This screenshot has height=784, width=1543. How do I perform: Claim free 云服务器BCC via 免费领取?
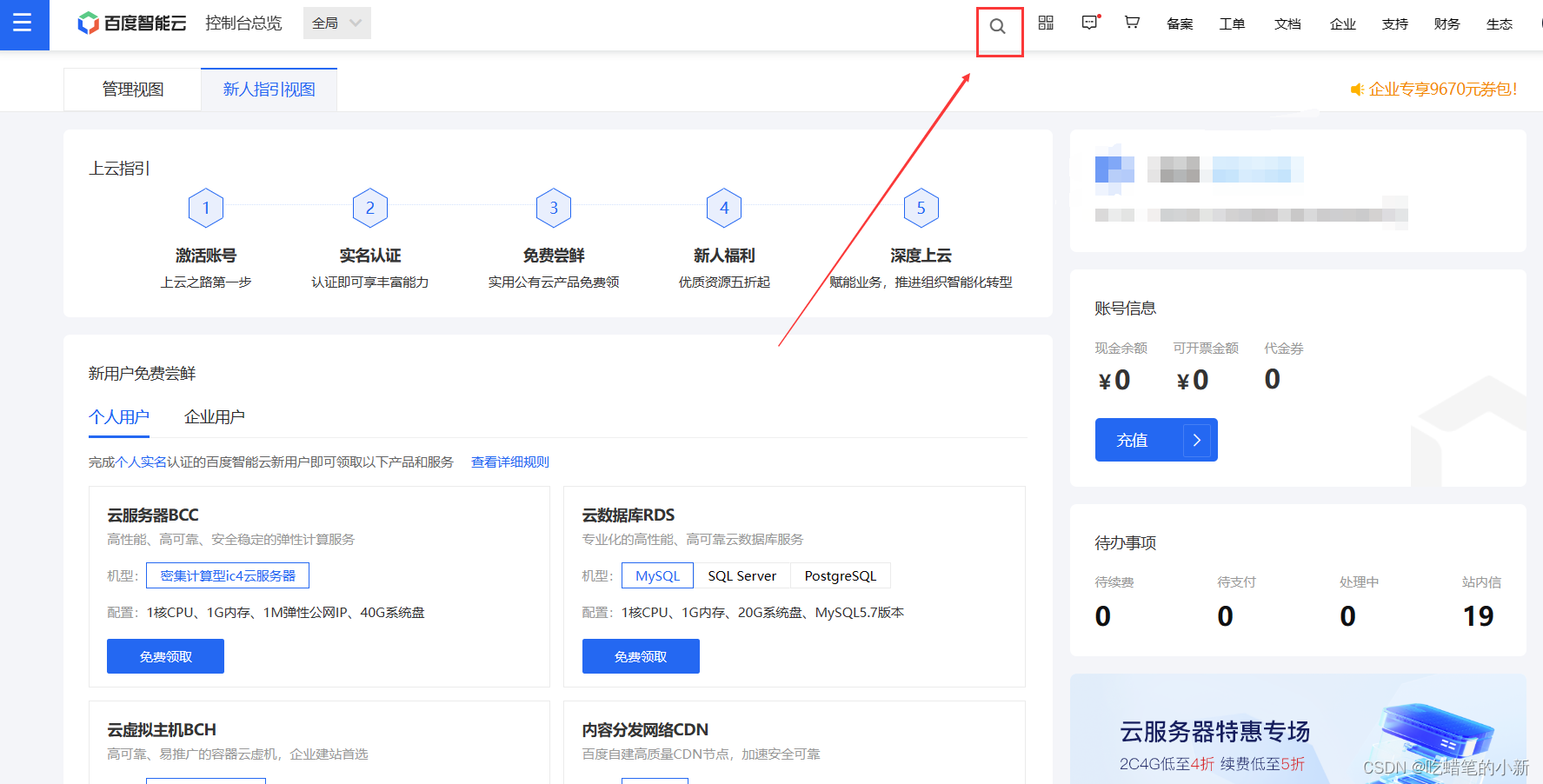coord(165,656)
